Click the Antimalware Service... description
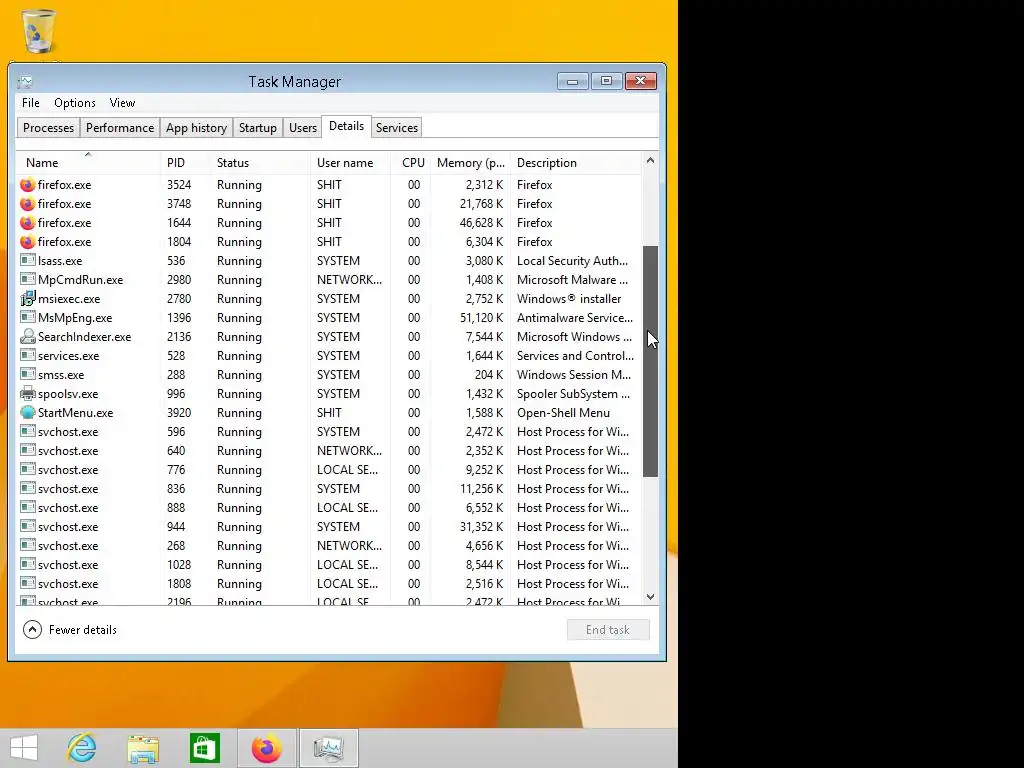Image resolution: width=1024 pixels, height=768 pixels. 575,317
